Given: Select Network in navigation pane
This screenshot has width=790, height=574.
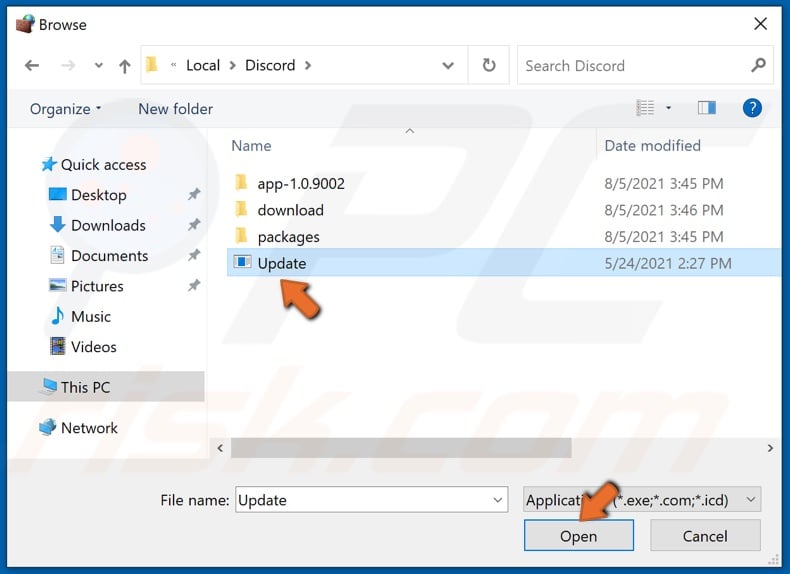Looking at the screenshot, I should click(x=79, y=428).
